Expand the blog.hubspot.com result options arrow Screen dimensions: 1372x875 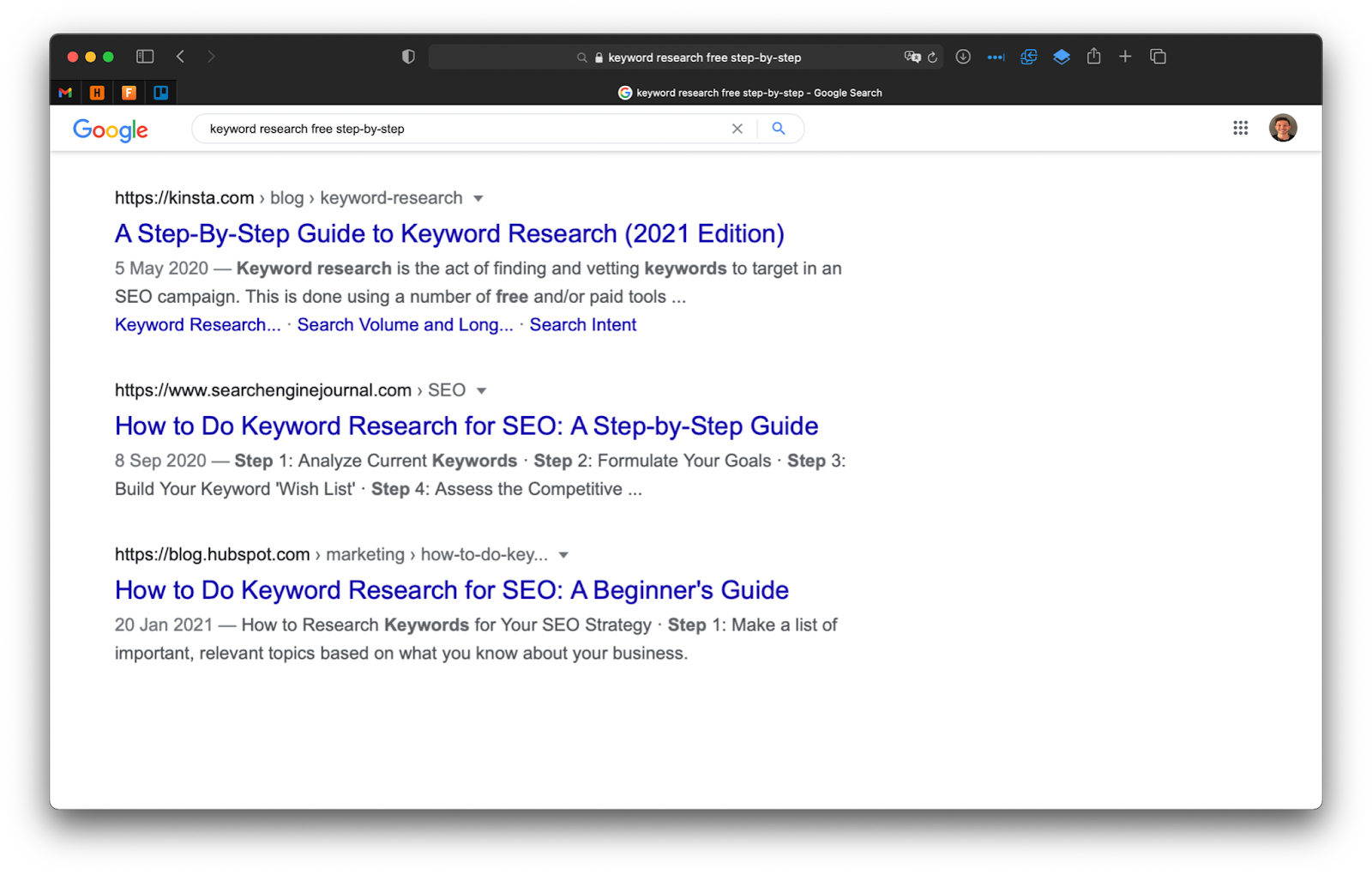tap(563, 555)
